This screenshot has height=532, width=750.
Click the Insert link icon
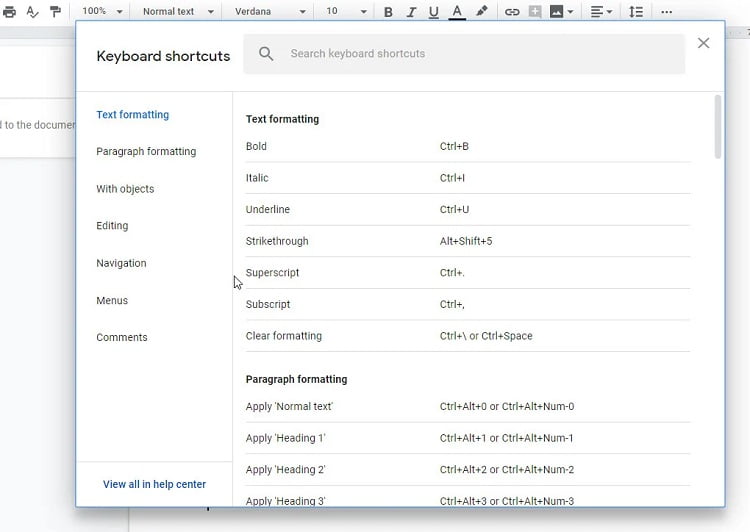512,12
